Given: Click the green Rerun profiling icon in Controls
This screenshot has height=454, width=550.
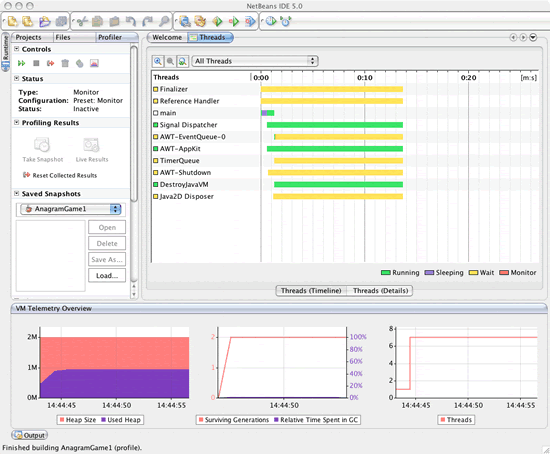Looking at the screenshot, I should coord(21,63).
